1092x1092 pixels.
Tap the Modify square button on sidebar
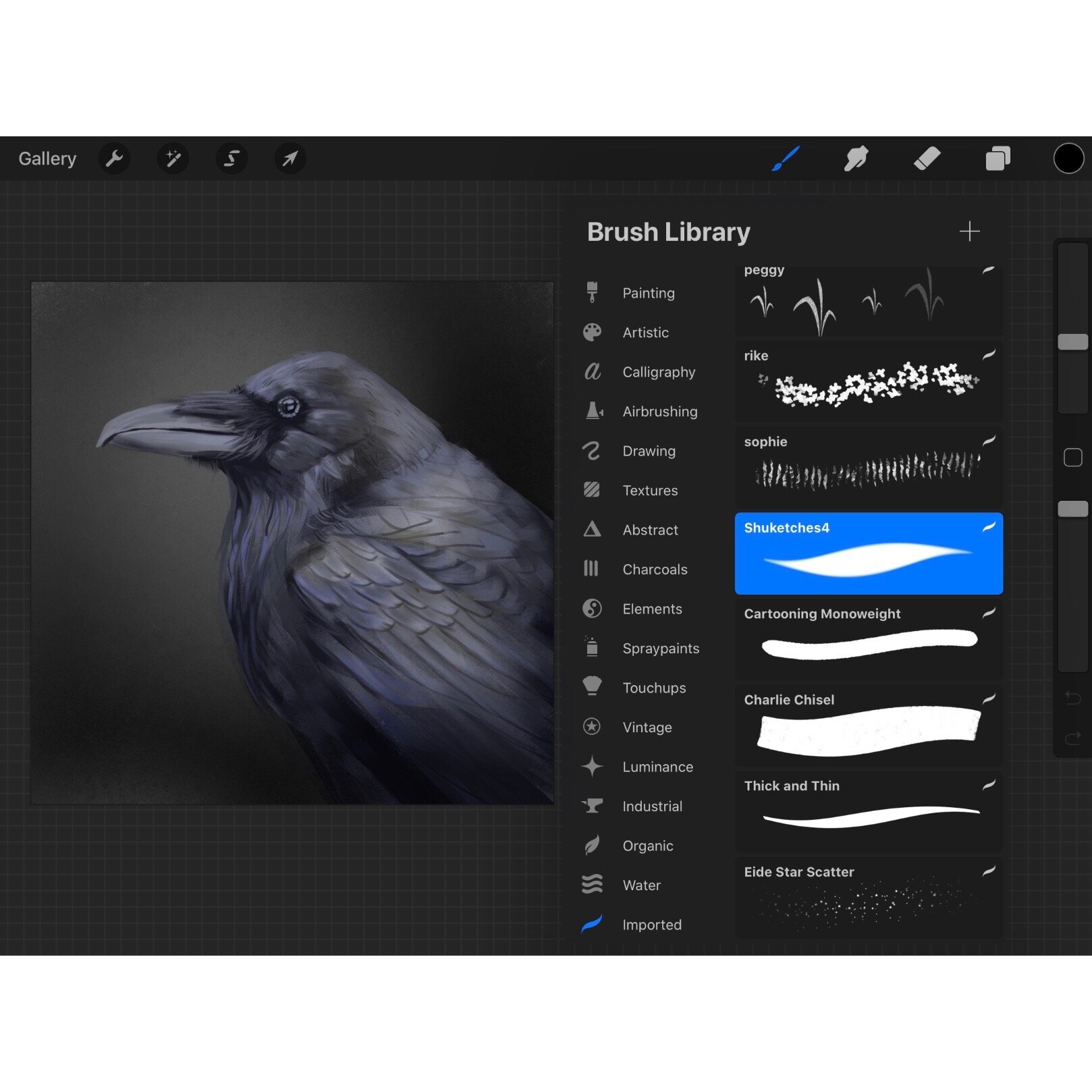click(x=1072, y=458)
